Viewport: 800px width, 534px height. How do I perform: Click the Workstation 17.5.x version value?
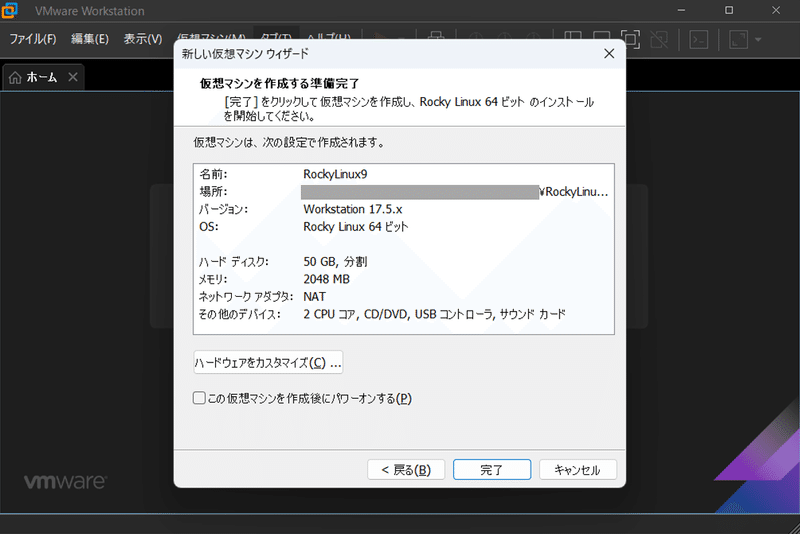[353, 209]
